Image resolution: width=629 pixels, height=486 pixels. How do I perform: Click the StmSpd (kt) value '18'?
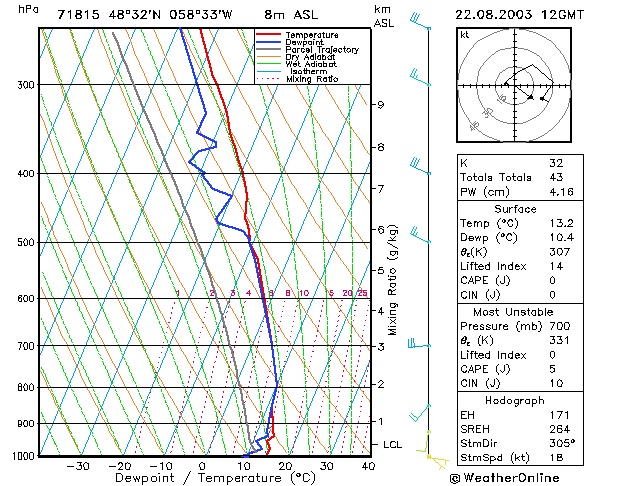(556, 458)
